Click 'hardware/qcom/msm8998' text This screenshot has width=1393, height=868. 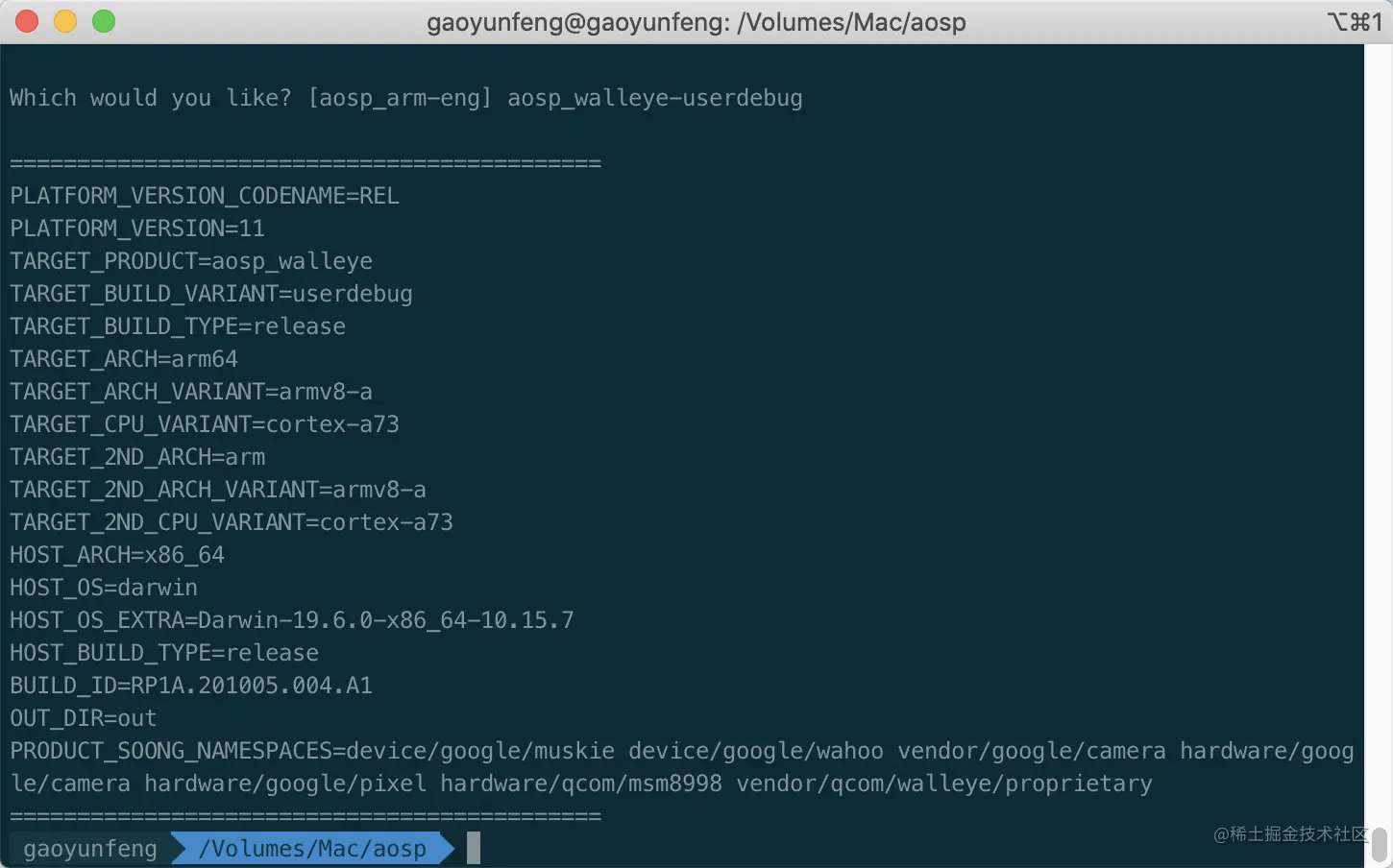tap(581, 784)
